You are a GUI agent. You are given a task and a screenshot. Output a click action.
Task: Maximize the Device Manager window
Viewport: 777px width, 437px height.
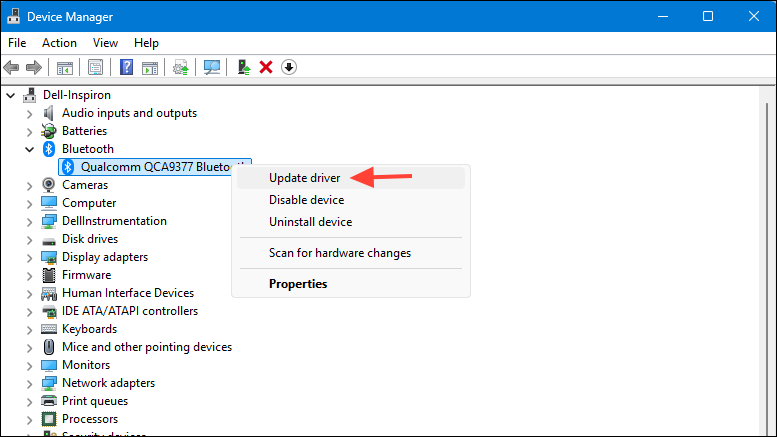tap(708, 16)
